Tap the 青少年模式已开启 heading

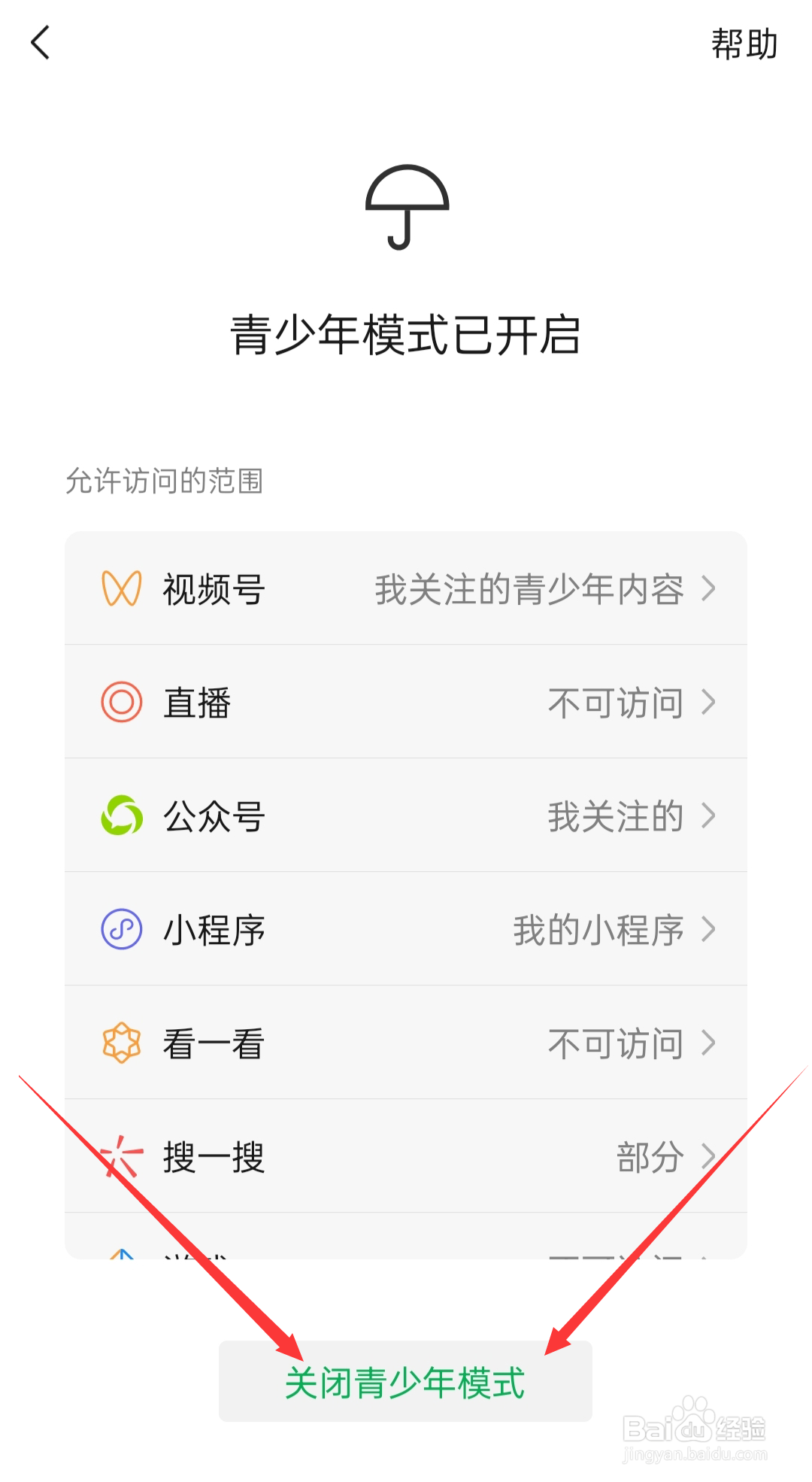point(406,335)
